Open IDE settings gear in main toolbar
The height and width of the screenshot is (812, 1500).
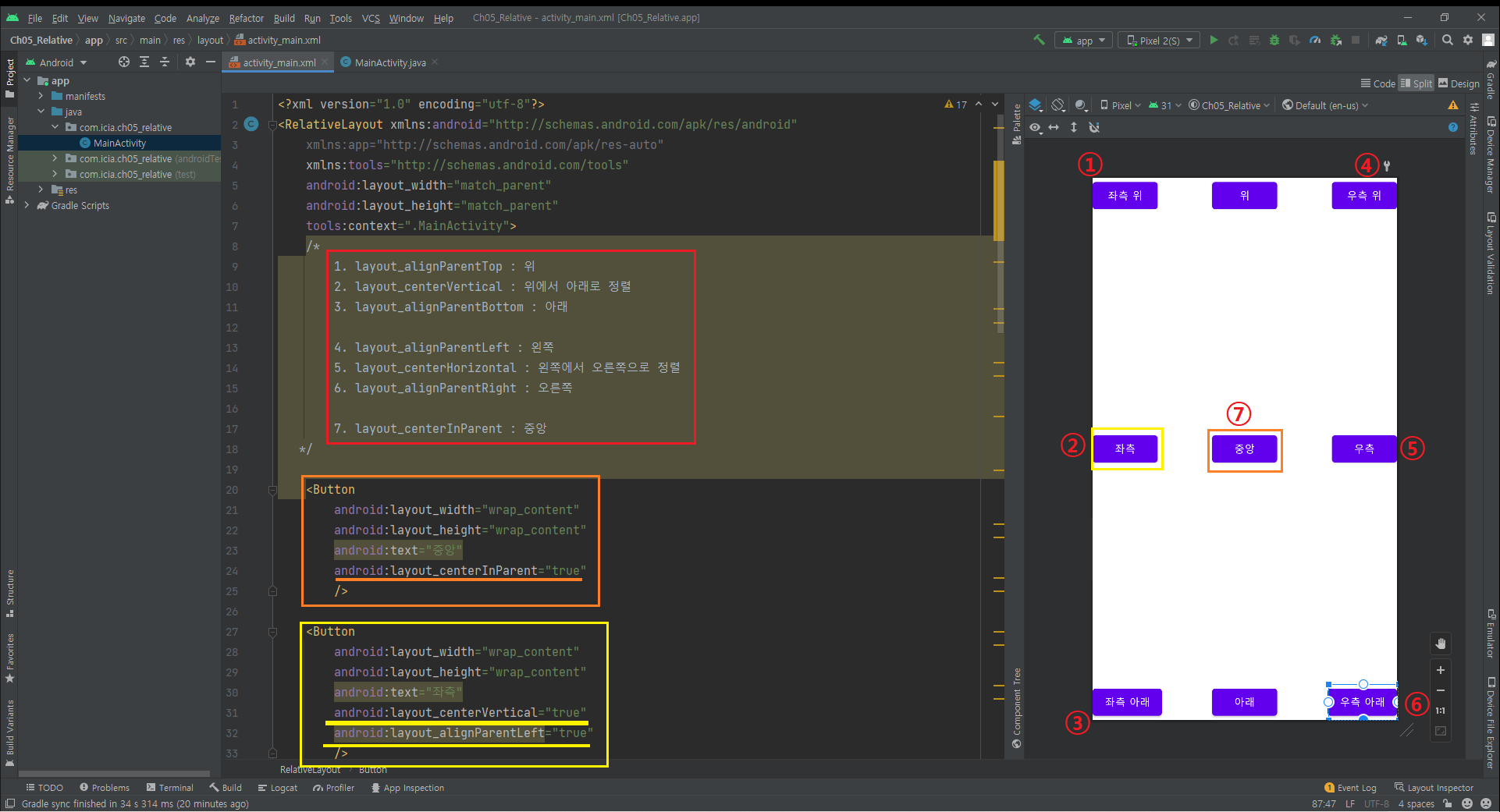[1468, 40]
